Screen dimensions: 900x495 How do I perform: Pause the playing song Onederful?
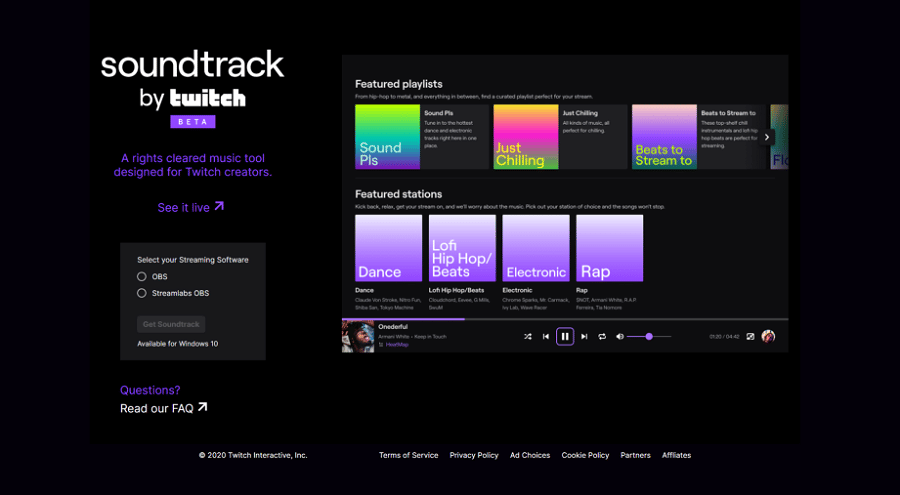coord(565,337)
